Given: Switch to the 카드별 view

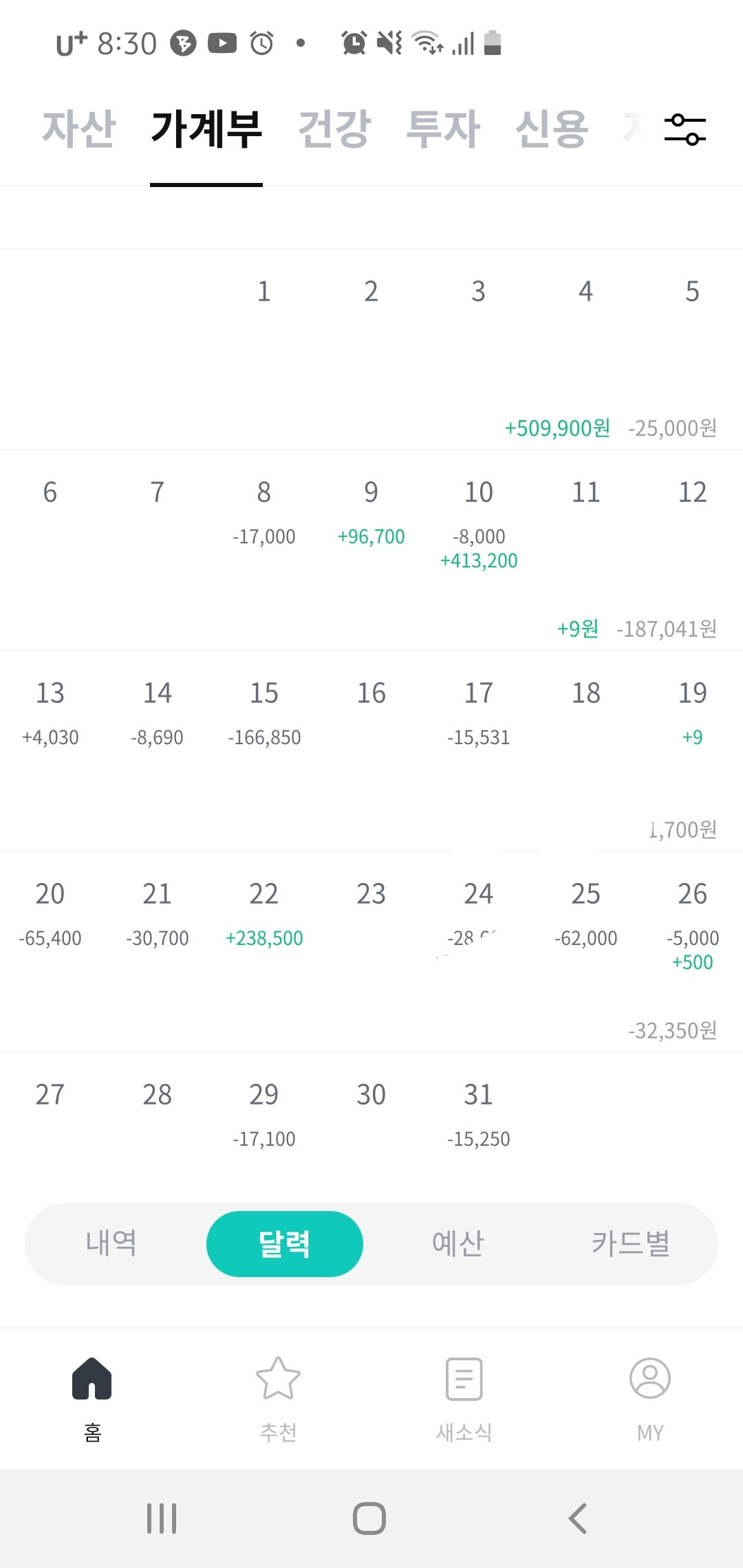Looking at the screenshot, I should 631,1243.
